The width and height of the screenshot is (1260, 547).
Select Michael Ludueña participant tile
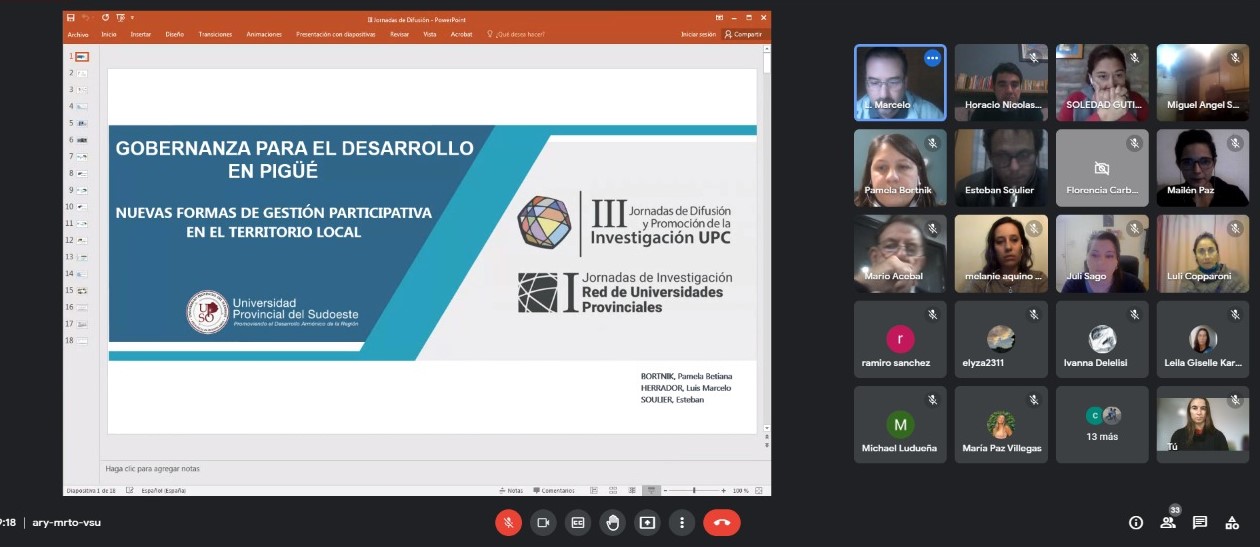900,425
